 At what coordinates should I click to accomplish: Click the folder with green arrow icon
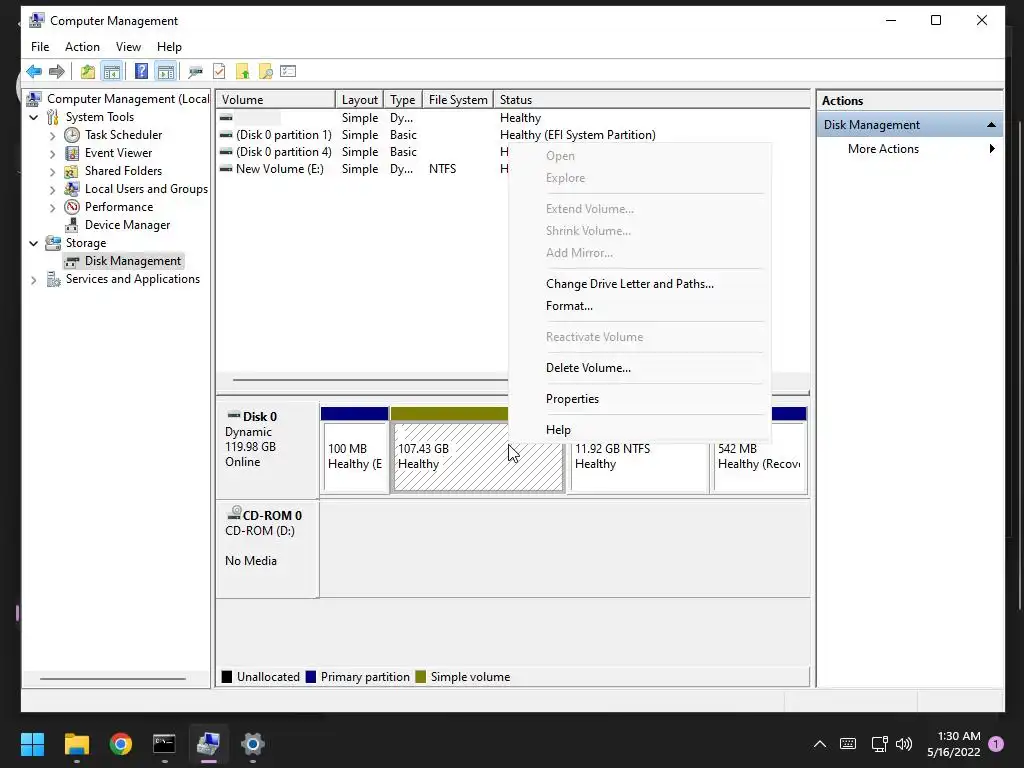tap(242, 71)
